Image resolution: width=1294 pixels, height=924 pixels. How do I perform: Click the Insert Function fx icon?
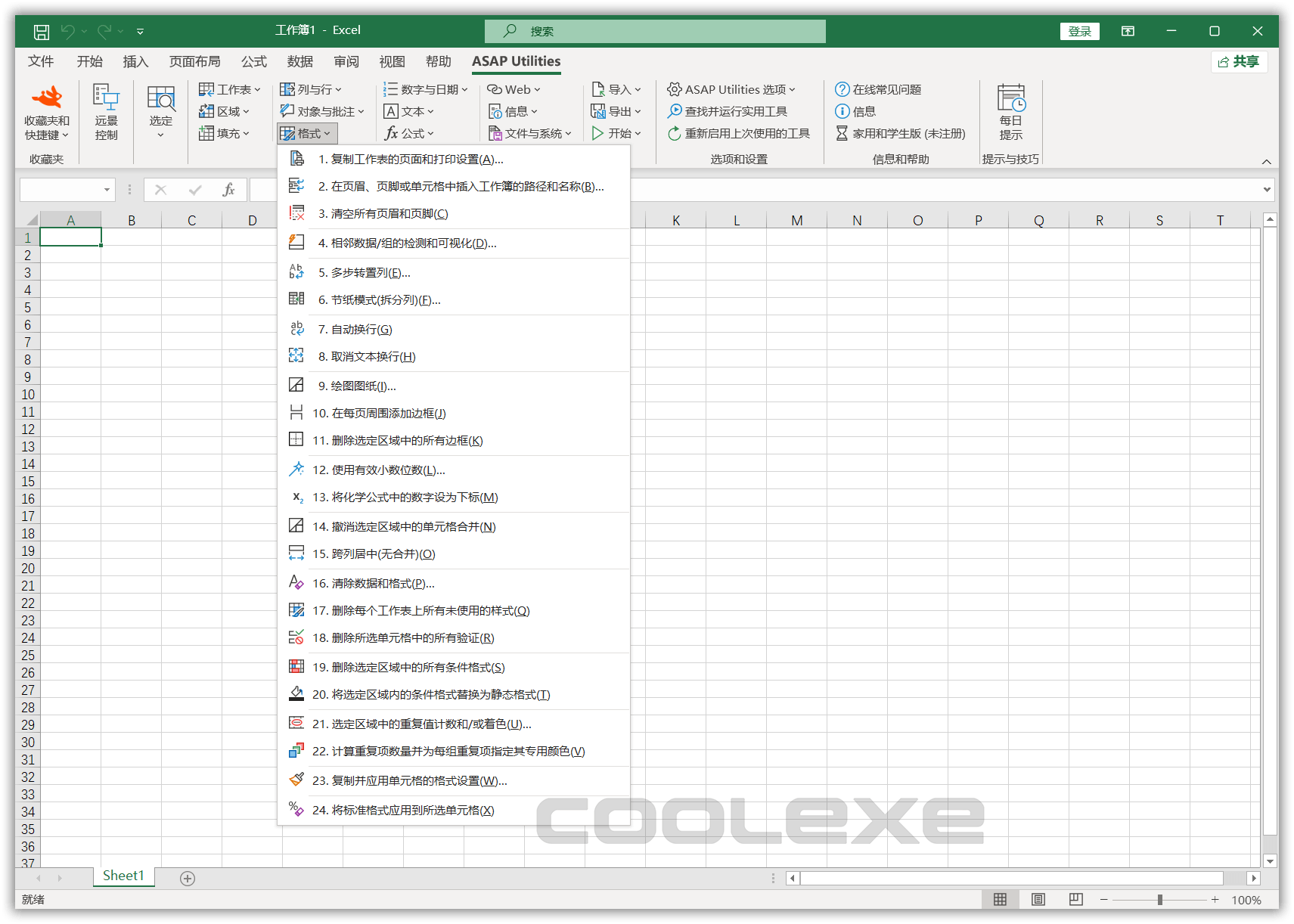click(229, 190)
